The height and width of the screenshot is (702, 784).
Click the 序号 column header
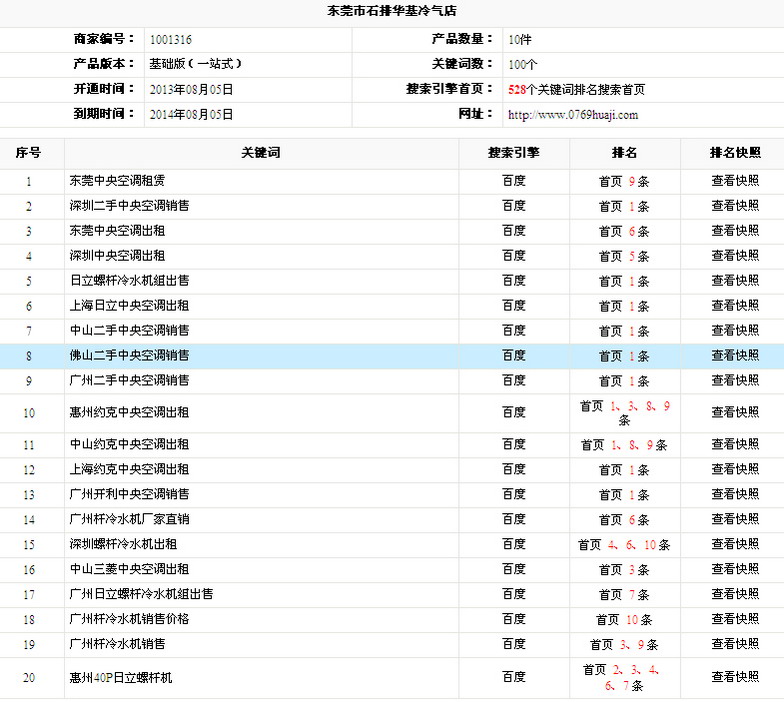tap(28, 153)
